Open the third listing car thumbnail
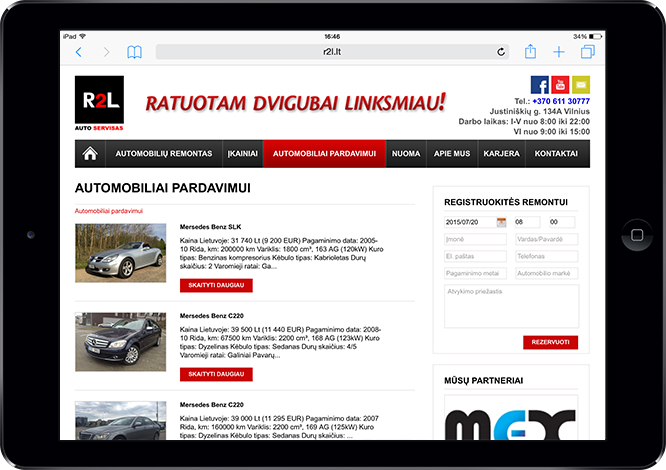This screenshot has width=666, height=470. coord(121,421)
